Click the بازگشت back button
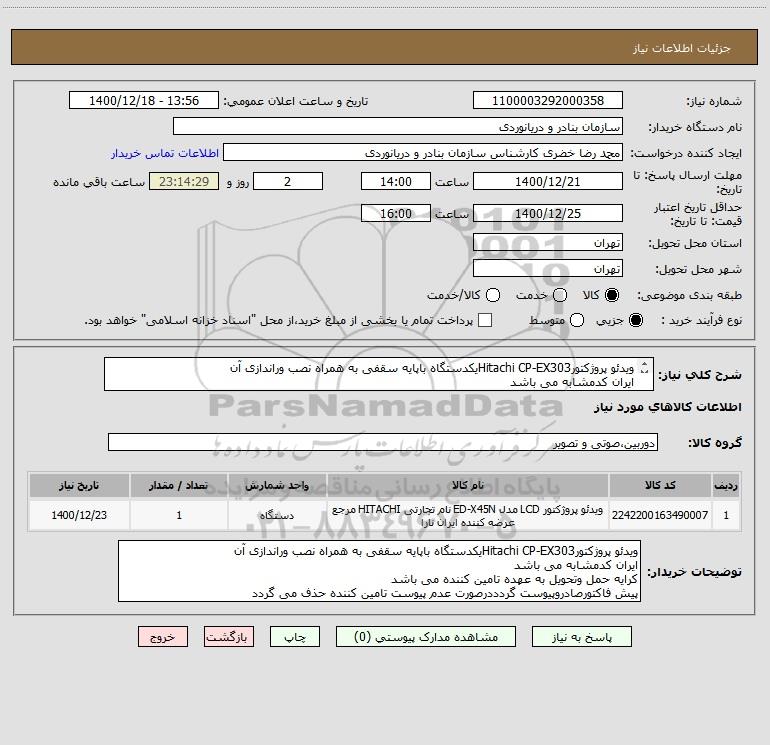770x745 pixels. coord(229,637)
